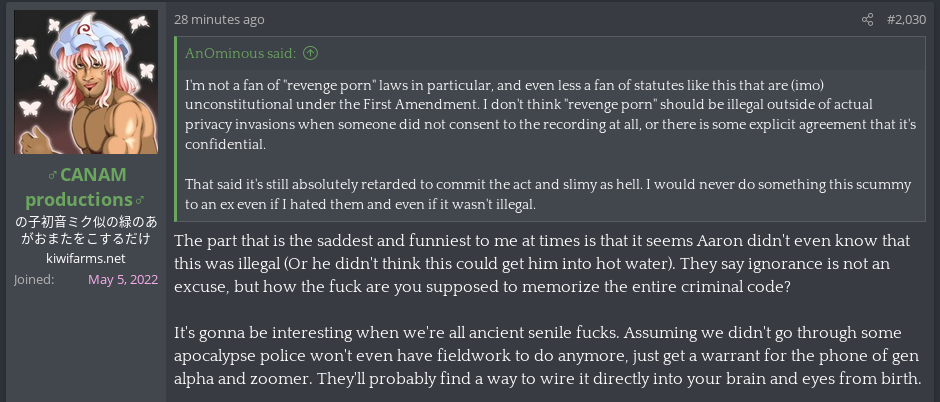Open the "AnOminous said:" quote source
940x402 pixels.
click(243, 53)
